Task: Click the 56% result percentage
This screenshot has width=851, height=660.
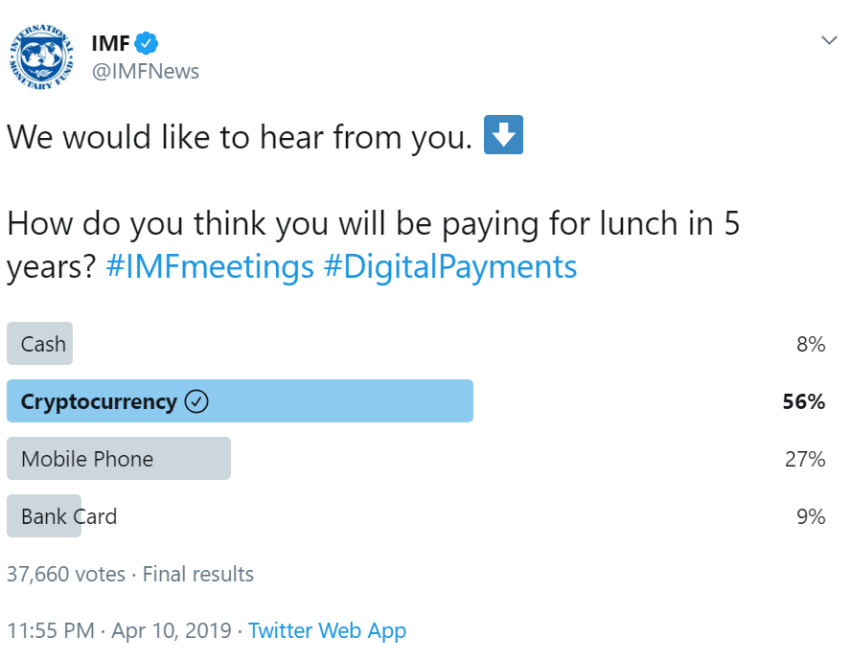Action: [x=803, y=402]
